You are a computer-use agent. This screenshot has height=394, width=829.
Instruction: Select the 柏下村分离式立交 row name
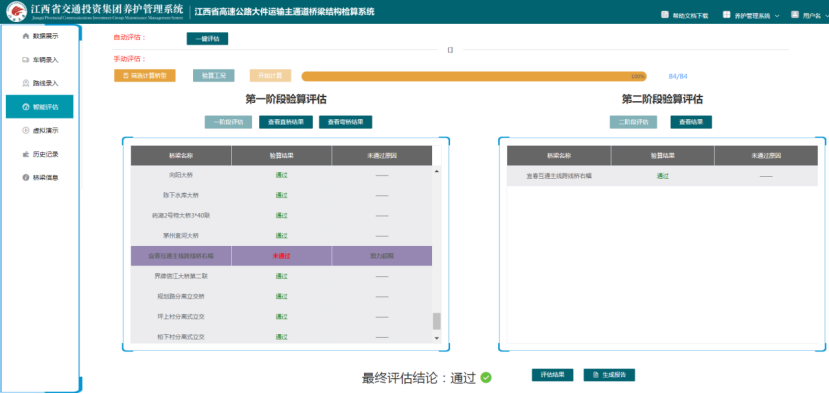pos(181,337)
